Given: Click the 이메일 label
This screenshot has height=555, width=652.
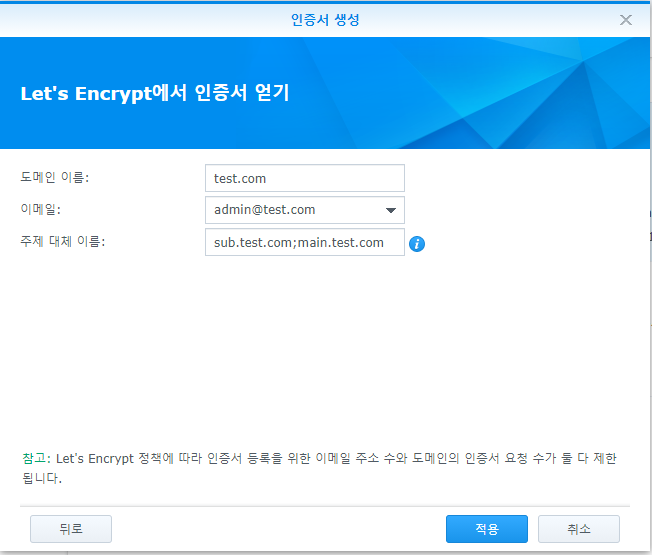Looking at the screenshot, I should coord(40,209).
